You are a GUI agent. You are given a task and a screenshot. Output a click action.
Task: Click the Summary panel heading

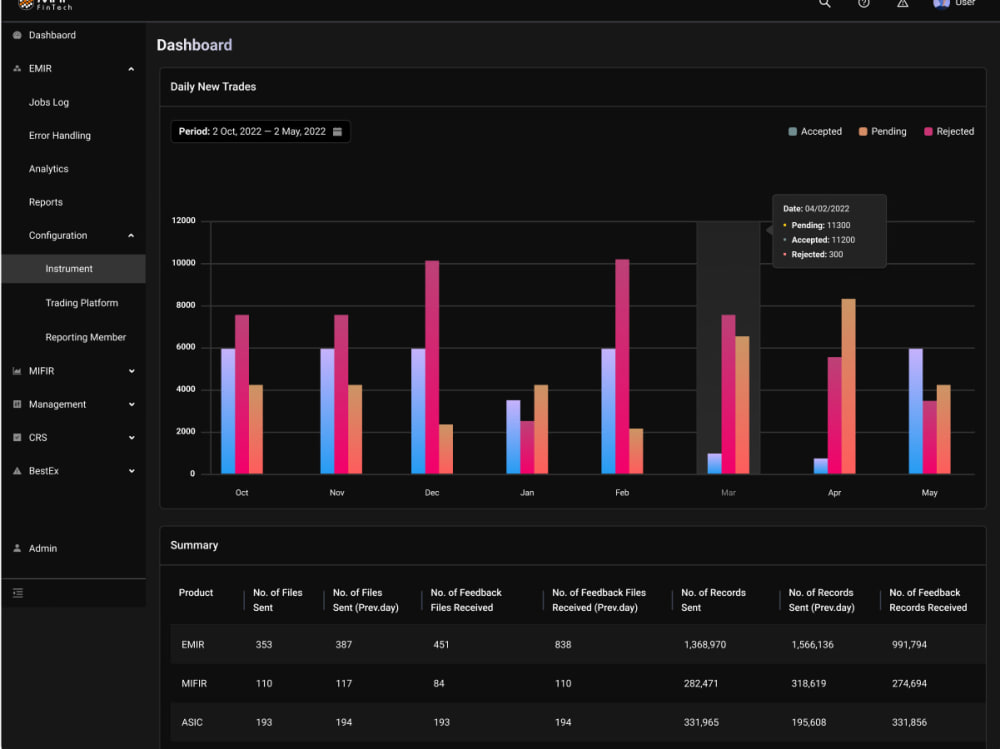tap(194, 545)
